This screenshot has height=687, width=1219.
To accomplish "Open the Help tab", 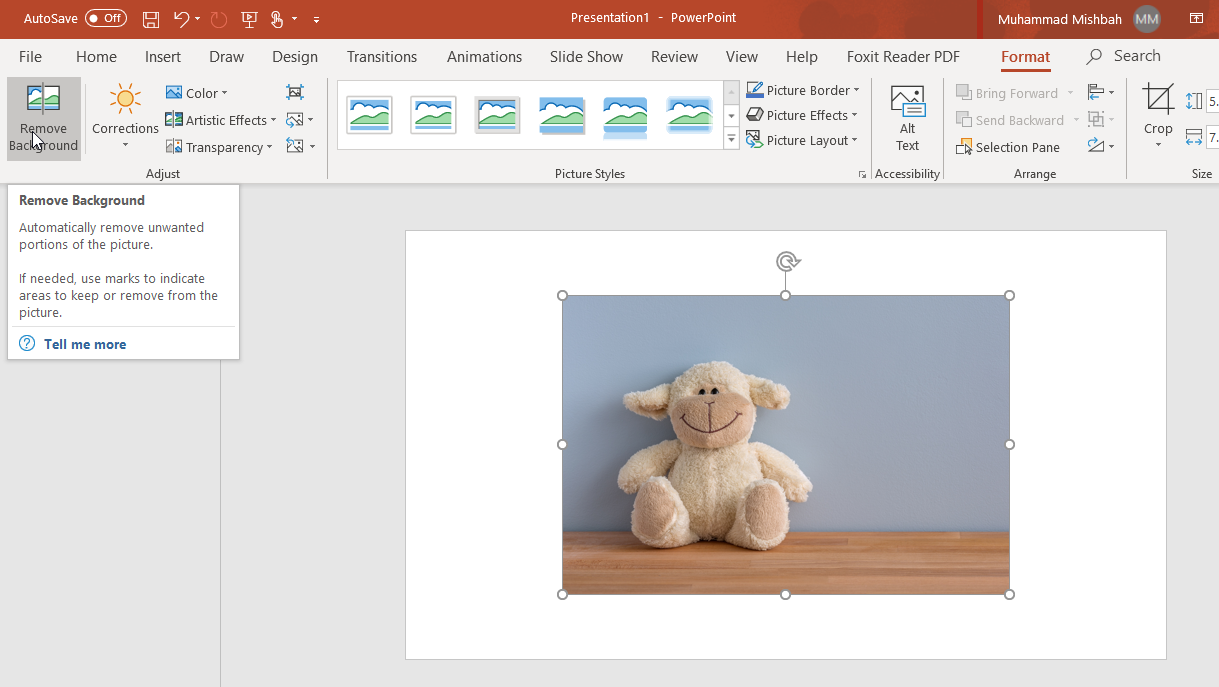I will [802, 57].
